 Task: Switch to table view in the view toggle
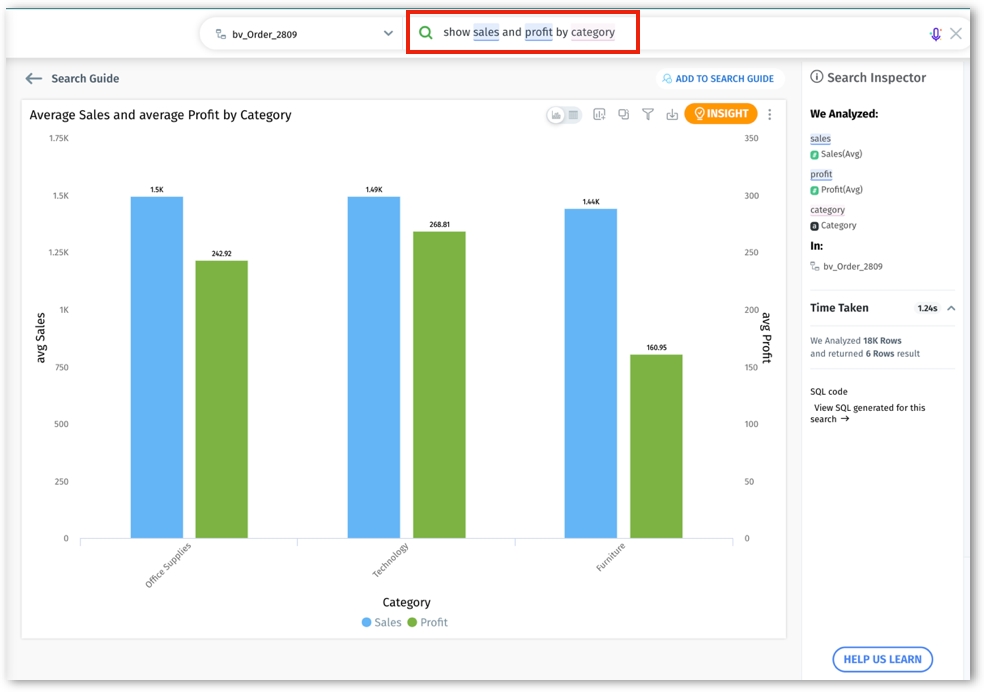click(574, 115)
